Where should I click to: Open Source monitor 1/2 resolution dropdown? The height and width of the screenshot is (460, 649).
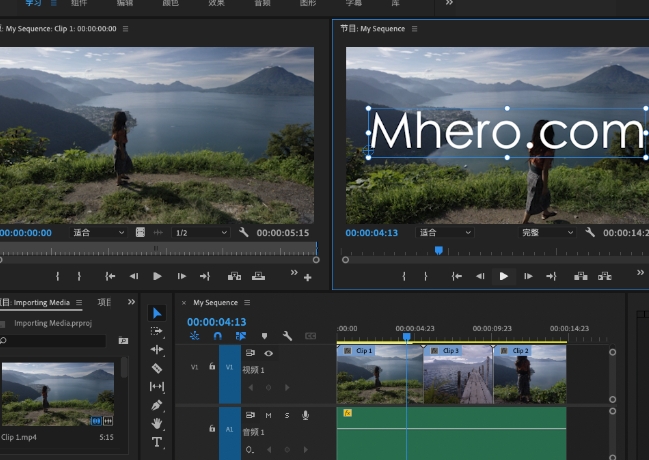[x=200, y=232]
